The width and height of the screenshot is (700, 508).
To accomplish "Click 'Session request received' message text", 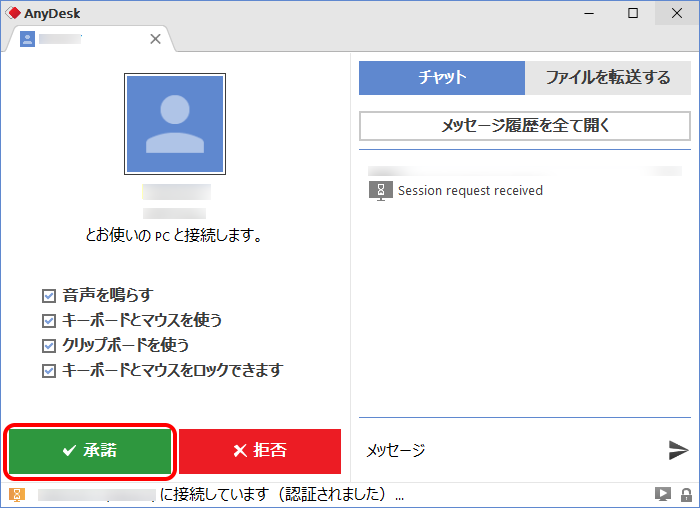I will click(x=470, y=191).
